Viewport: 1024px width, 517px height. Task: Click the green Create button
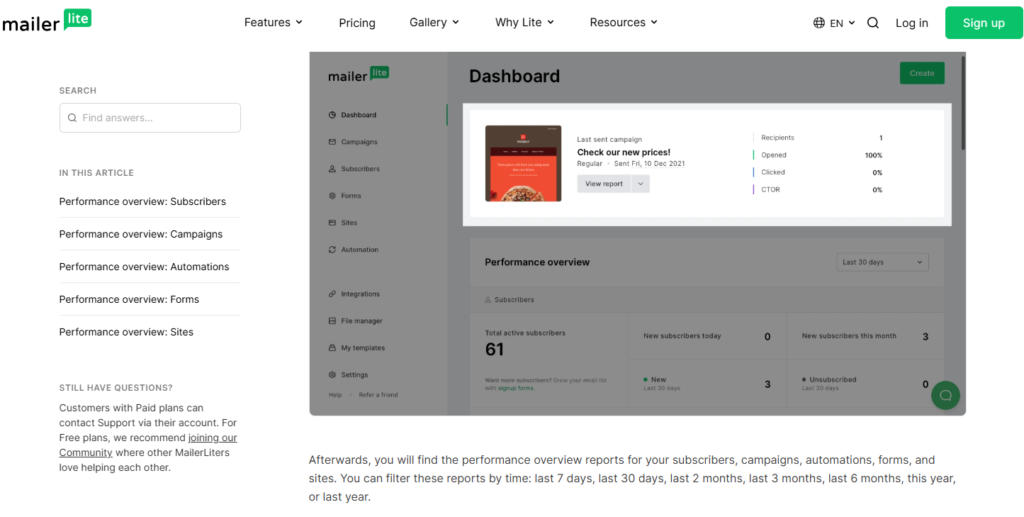click(x=922, y=73)
